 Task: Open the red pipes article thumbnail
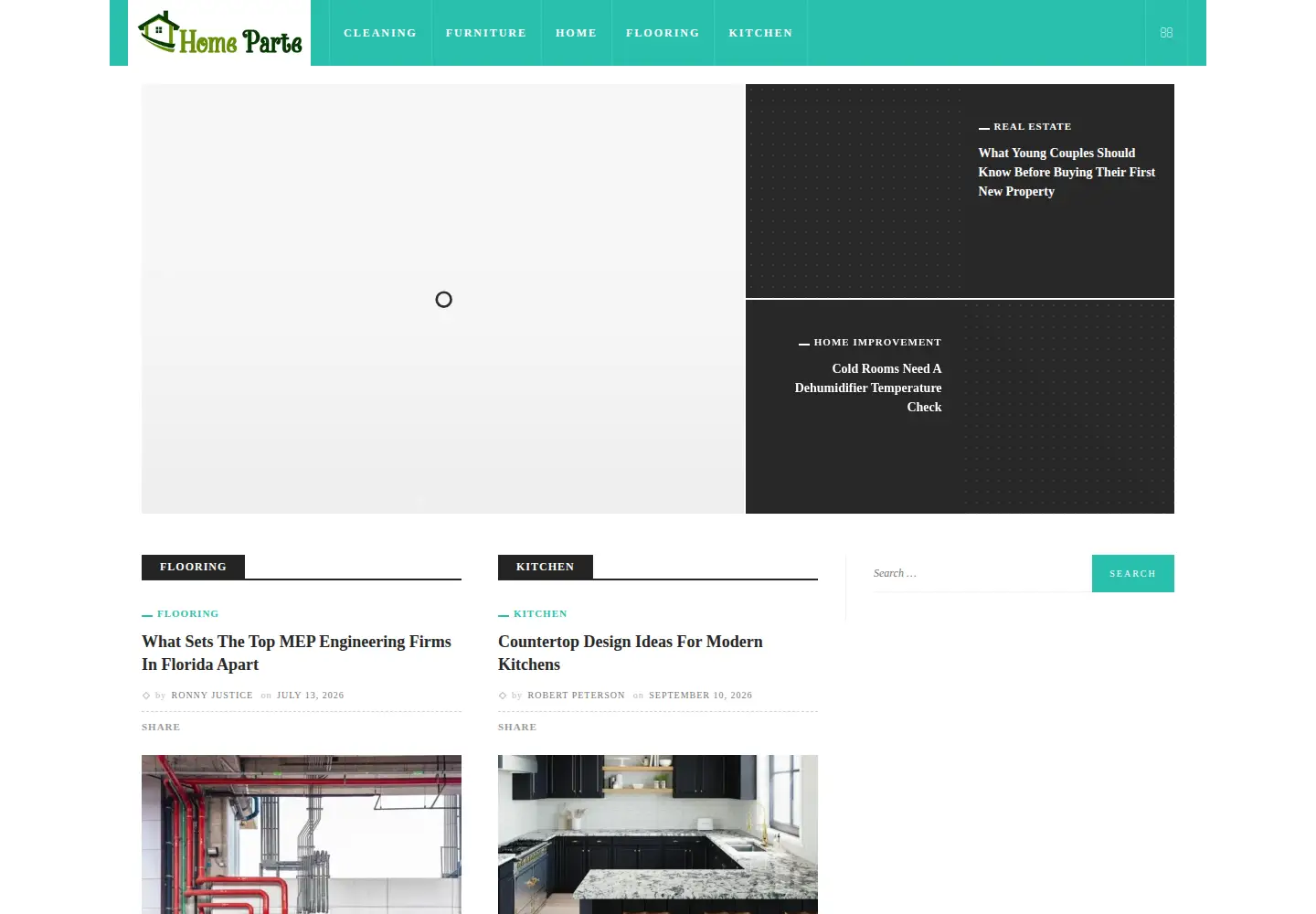(x=302, y=834)
